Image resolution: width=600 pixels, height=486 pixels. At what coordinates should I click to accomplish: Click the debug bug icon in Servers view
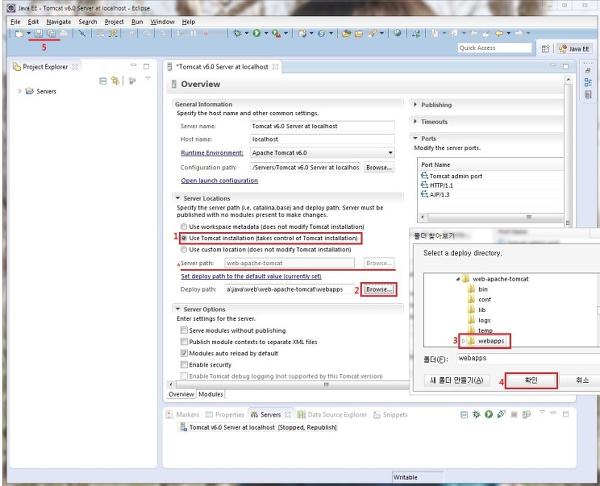[476, 414]
